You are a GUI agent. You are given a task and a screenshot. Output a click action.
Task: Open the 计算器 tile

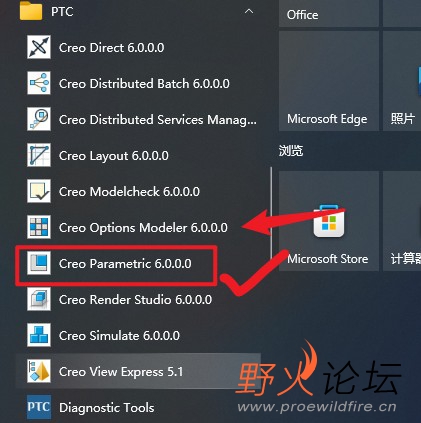402,221
